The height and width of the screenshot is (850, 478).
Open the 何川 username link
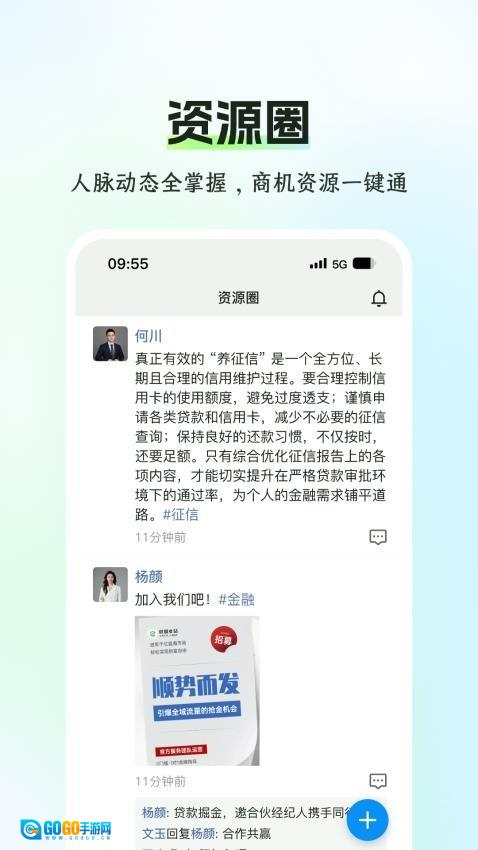pyautogui.click(x=148, y=336)
